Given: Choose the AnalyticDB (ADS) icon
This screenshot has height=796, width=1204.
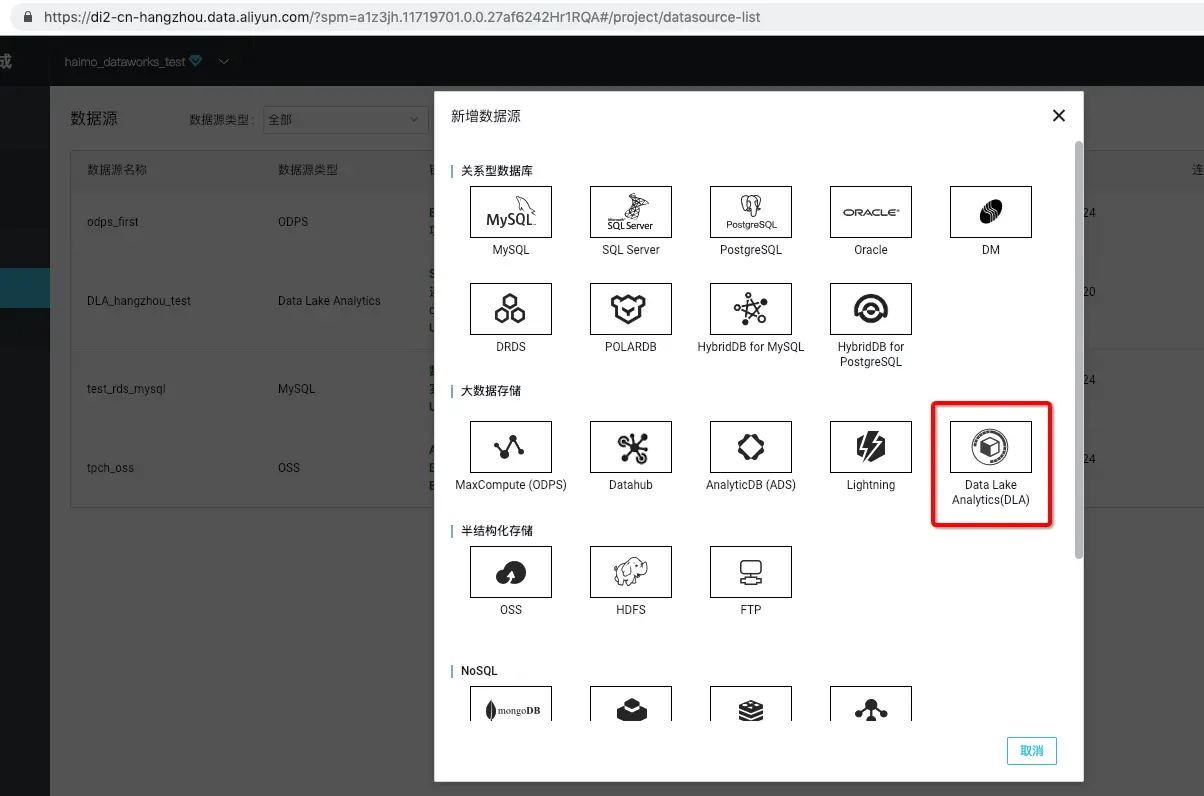Looking at the screenshot, I should point(751,447).
